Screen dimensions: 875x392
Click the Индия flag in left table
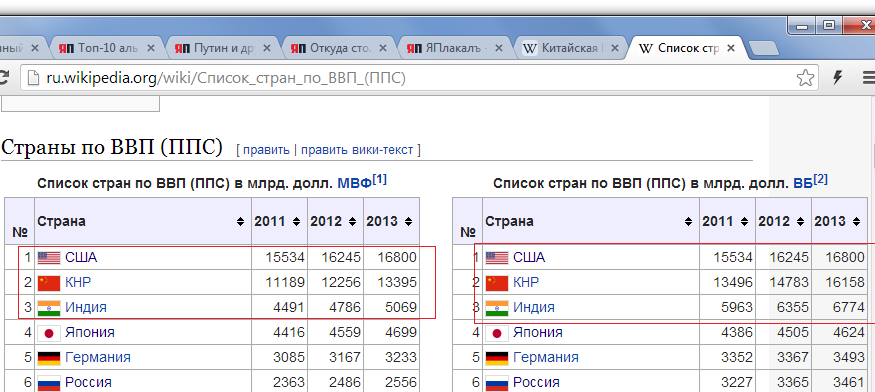49,308
